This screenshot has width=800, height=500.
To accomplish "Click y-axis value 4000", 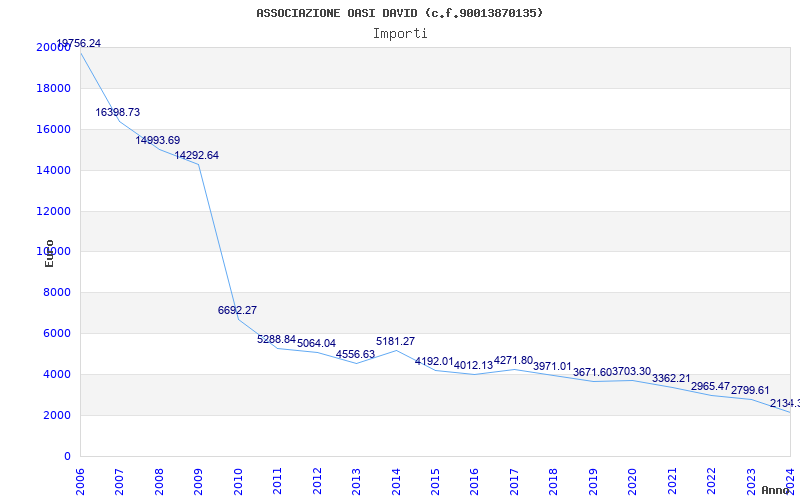I will pos(57,374).
